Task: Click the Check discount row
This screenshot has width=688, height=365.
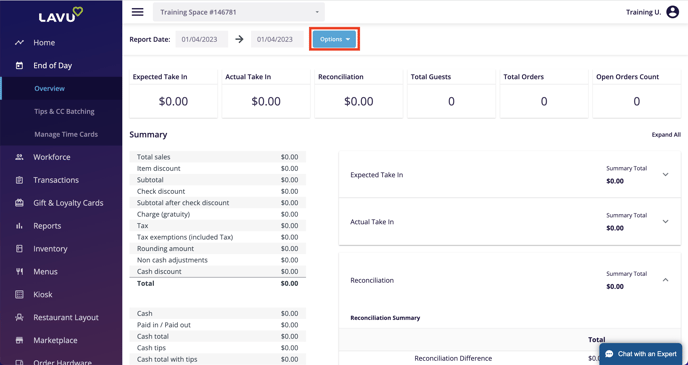Action: tap(218, 191)
